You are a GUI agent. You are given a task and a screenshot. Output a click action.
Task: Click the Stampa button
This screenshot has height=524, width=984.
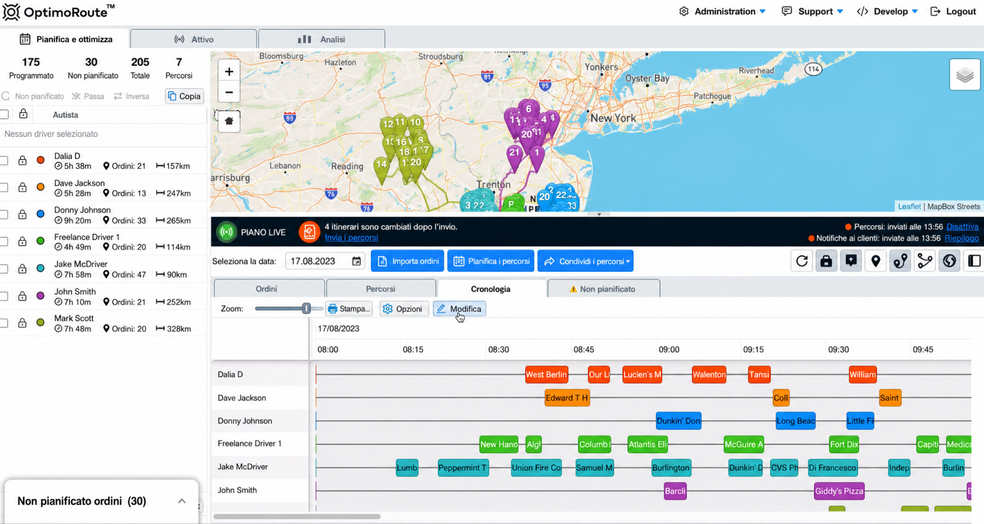coord(349,309)
